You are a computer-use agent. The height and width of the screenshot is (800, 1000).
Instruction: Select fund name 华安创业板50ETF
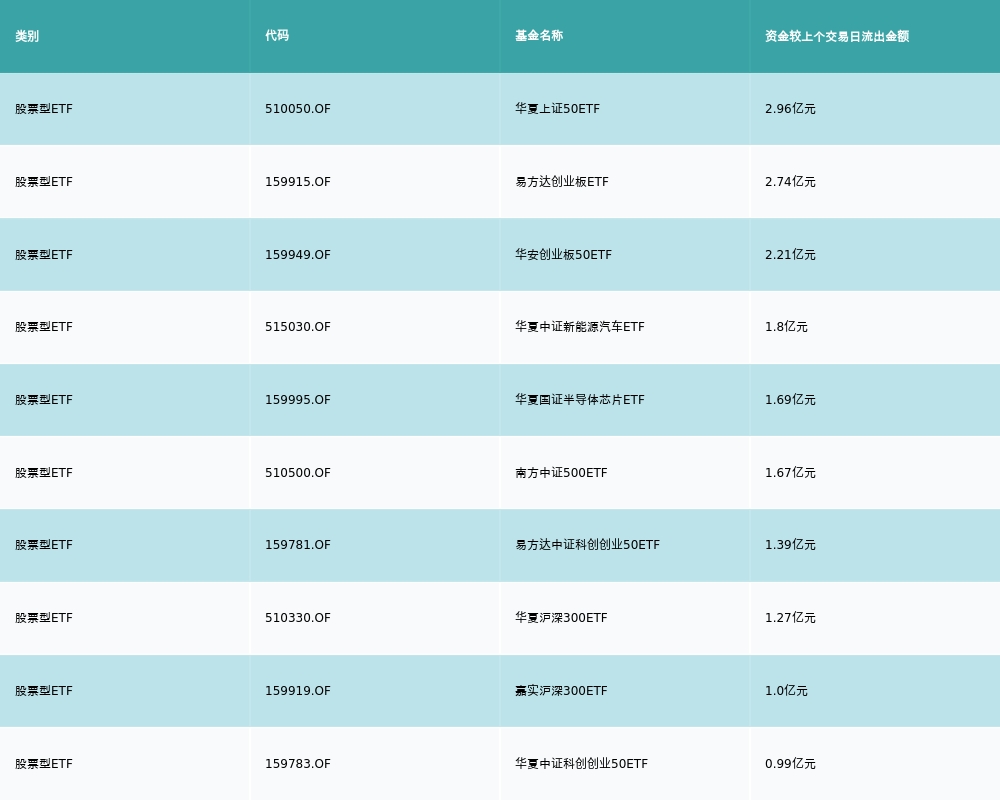point(563,255)
